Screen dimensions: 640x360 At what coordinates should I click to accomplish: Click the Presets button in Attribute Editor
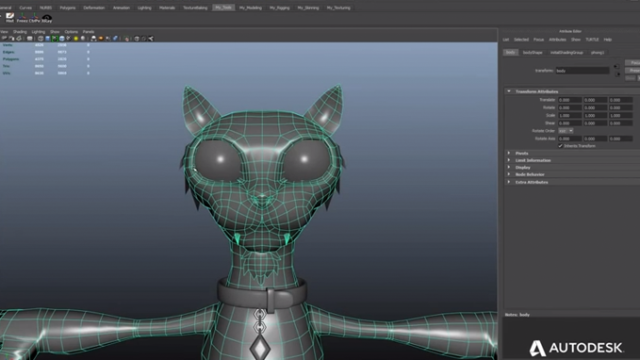(632, 70)
